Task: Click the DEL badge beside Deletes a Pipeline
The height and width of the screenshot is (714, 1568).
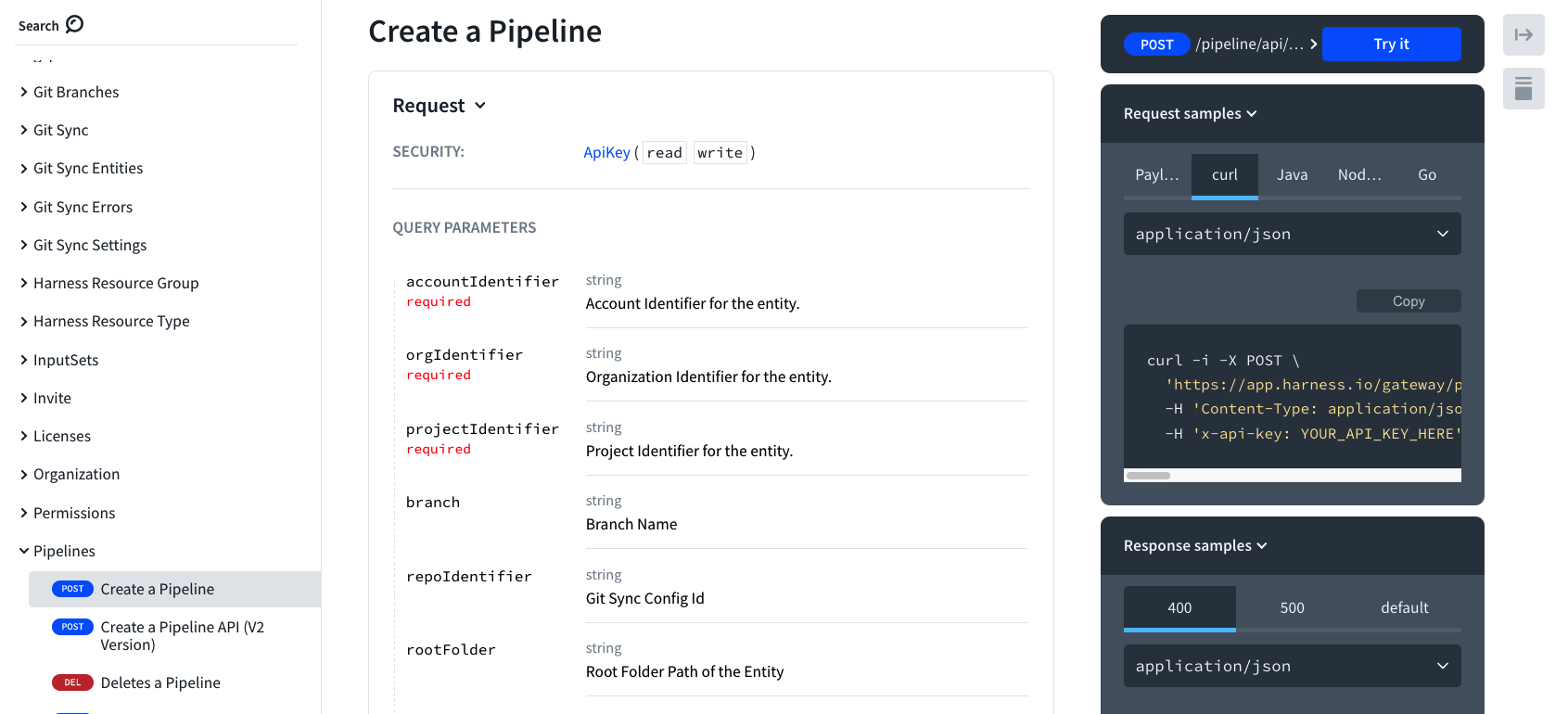Action: (x=72, y=682)
